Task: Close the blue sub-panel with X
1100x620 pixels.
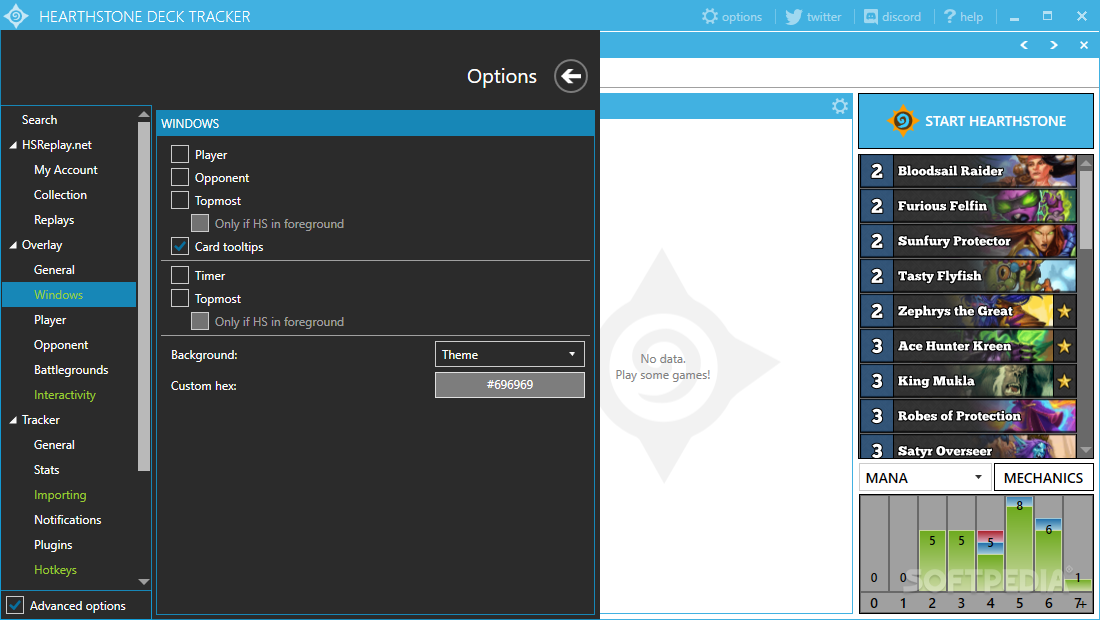Action: point(1084,45)
